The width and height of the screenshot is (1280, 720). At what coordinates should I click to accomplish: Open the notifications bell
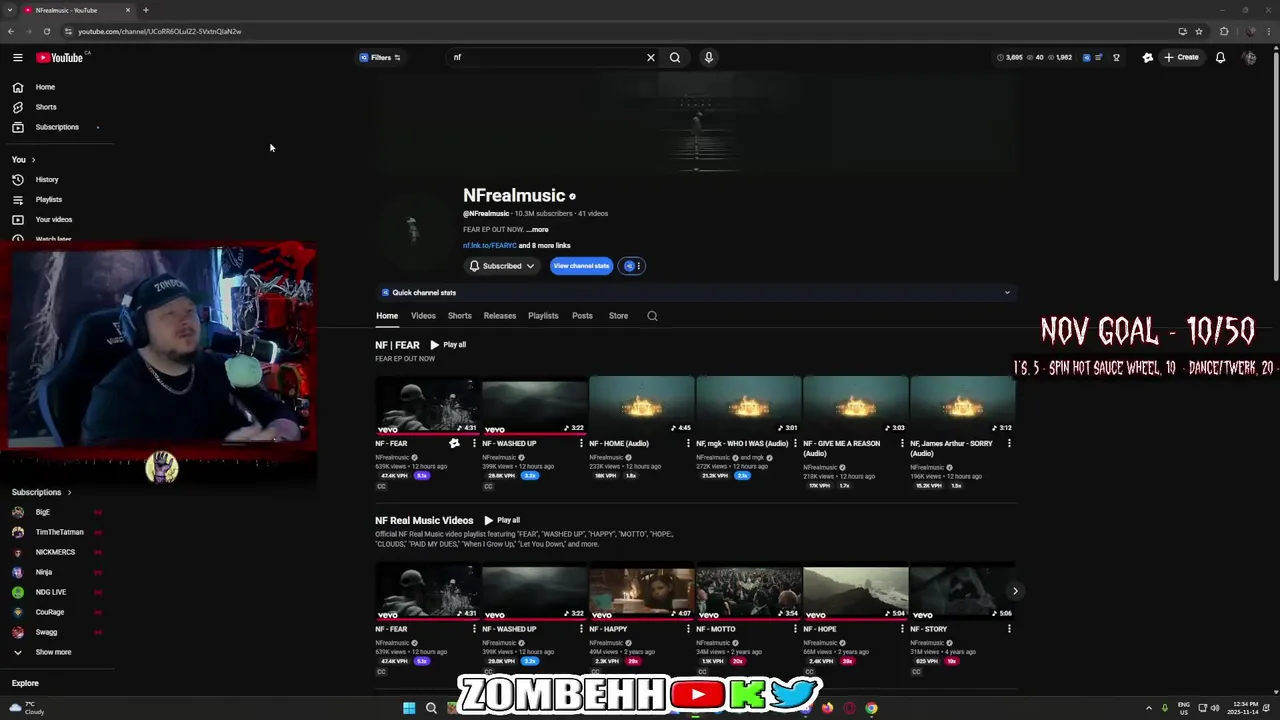coord(1220,57)
